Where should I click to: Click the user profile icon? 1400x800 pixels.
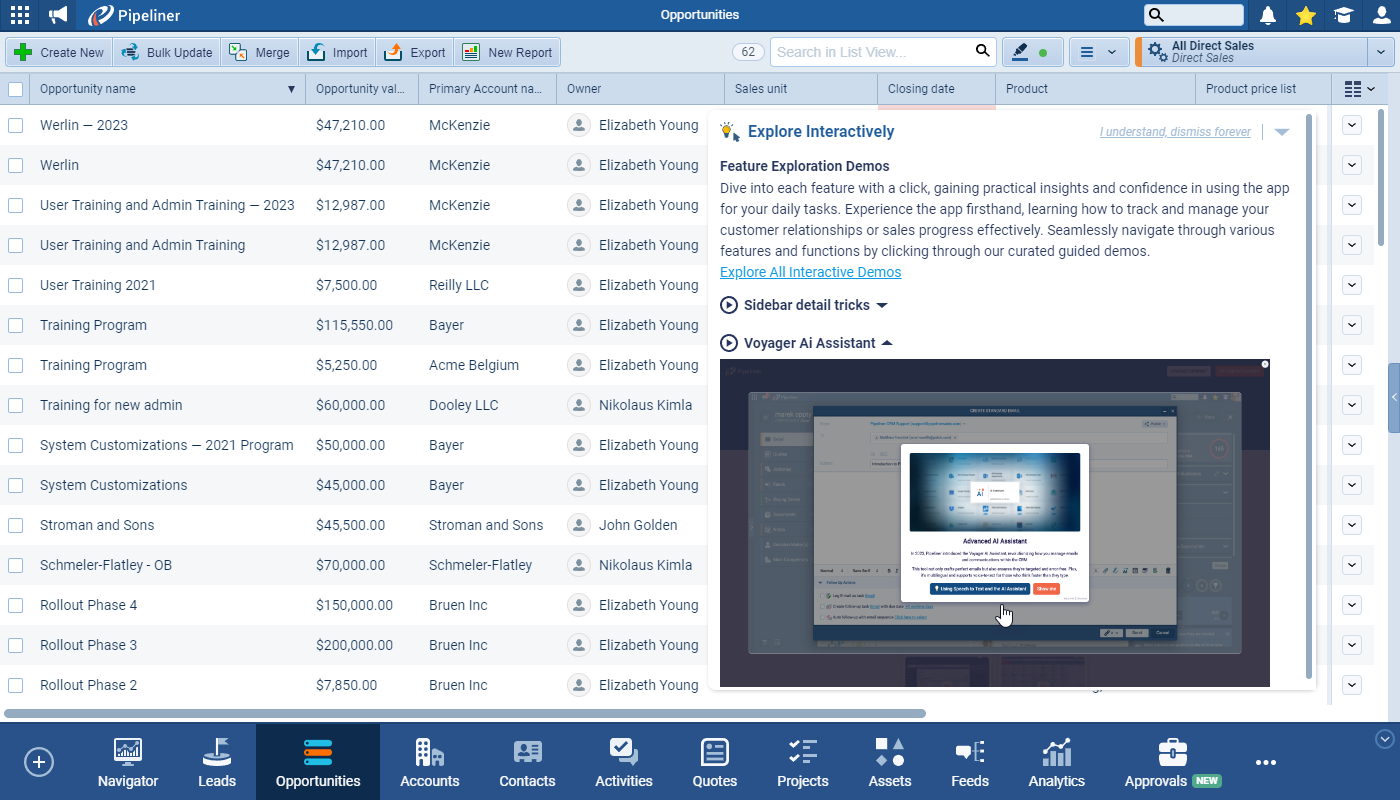[x=1381, y=15]
